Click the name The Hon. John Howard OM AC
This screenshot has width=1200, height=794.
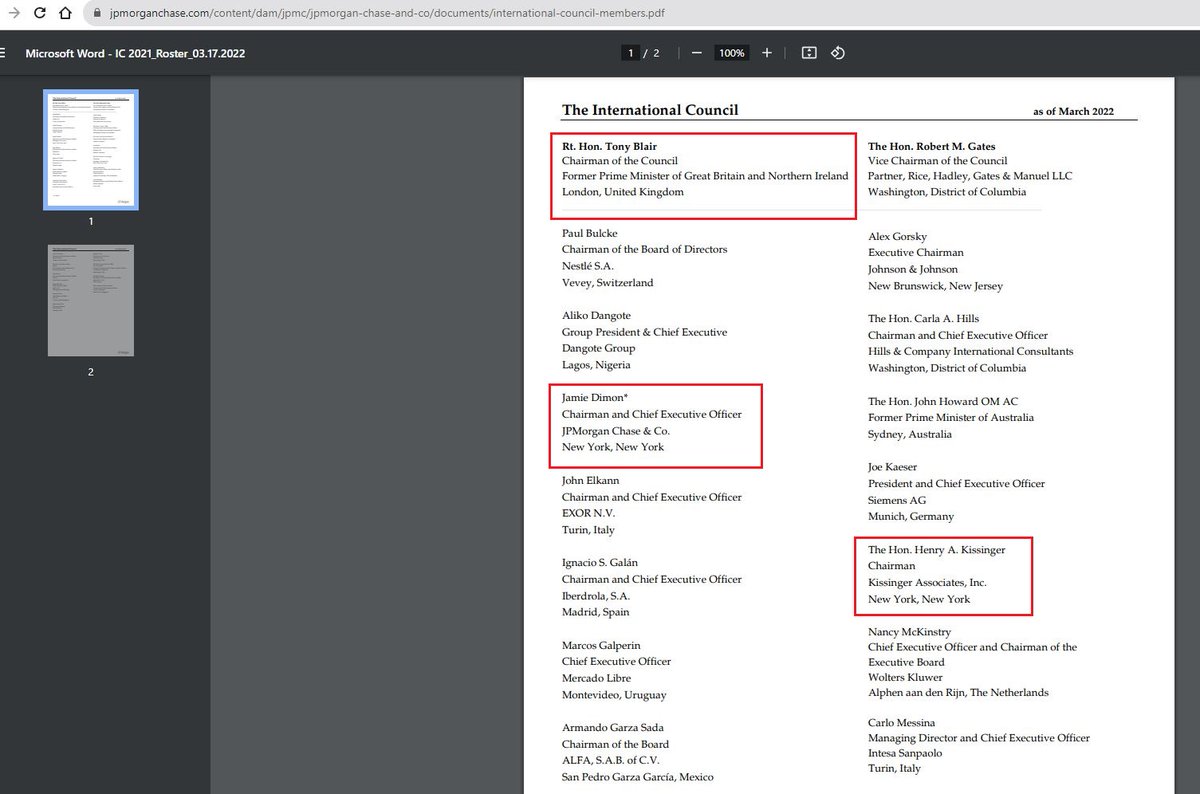pyautogui.click(x=943, y=401)
